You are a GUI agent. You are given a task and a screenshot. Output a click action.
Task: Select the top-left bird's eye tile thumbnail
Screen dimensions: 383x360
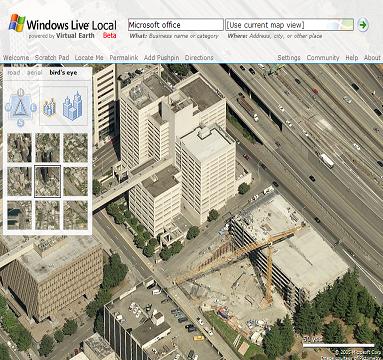point(20,148)
